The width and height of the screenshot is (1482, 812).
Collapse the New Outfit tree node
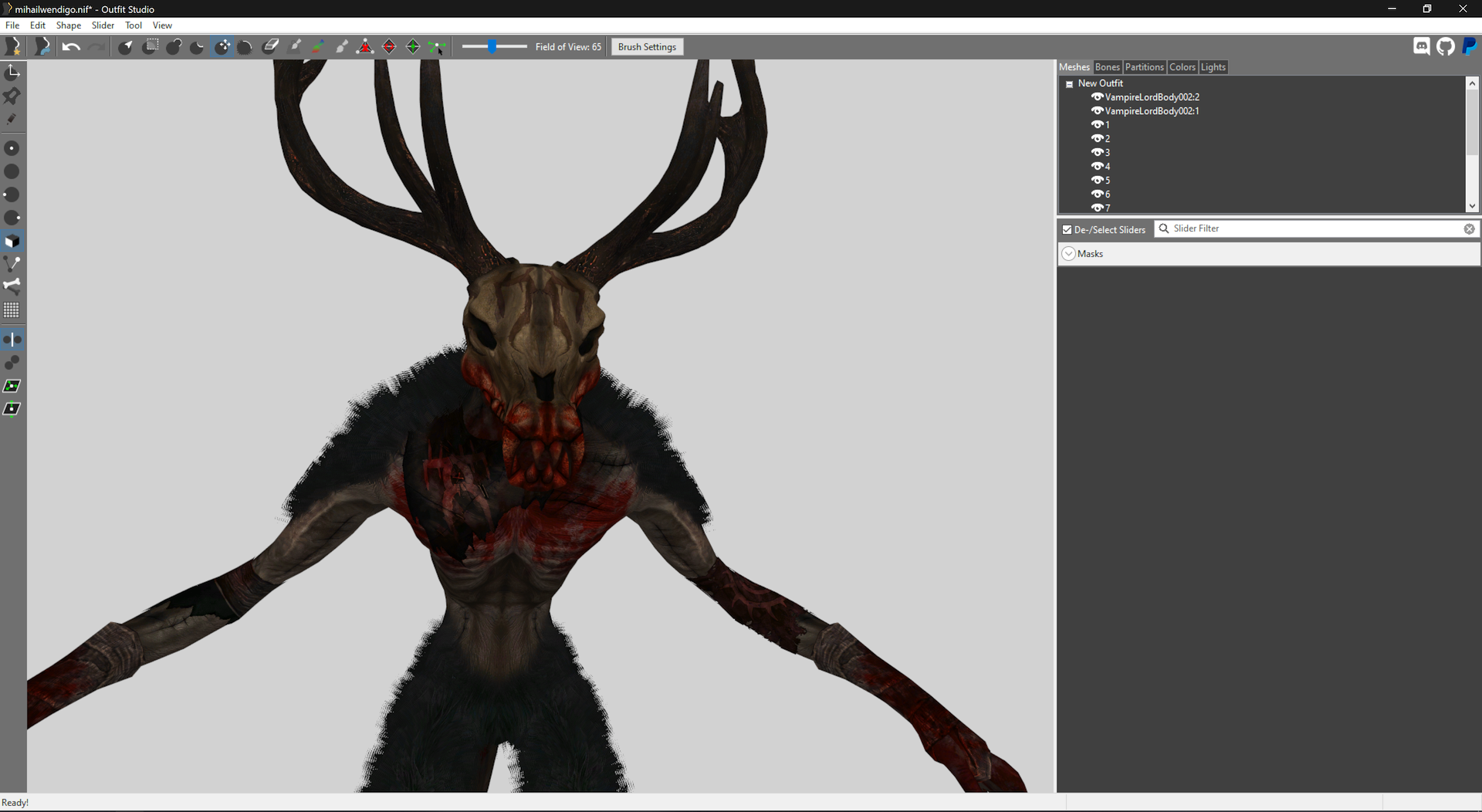pos(1069,84)
